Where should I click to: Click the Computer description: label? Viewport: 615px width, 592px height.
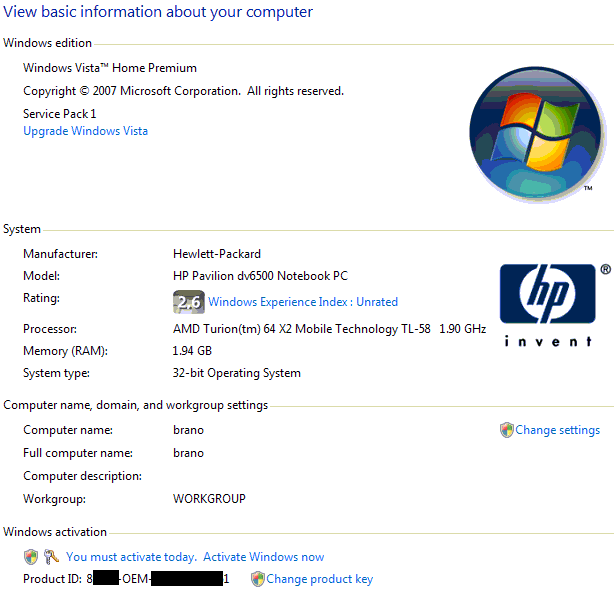(82, 476)
